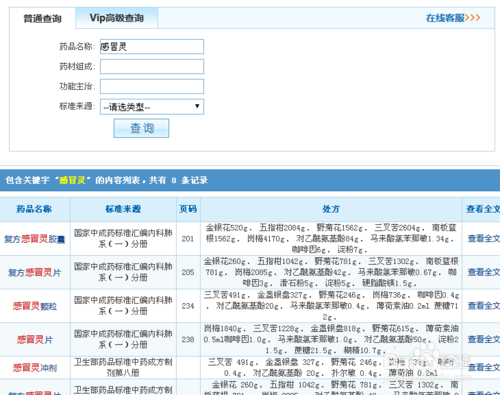
Task: Click the 感冒灵冲剂 source 卫生部药品标准中药成方制剂第八册
Action: (x=123, y=367)
